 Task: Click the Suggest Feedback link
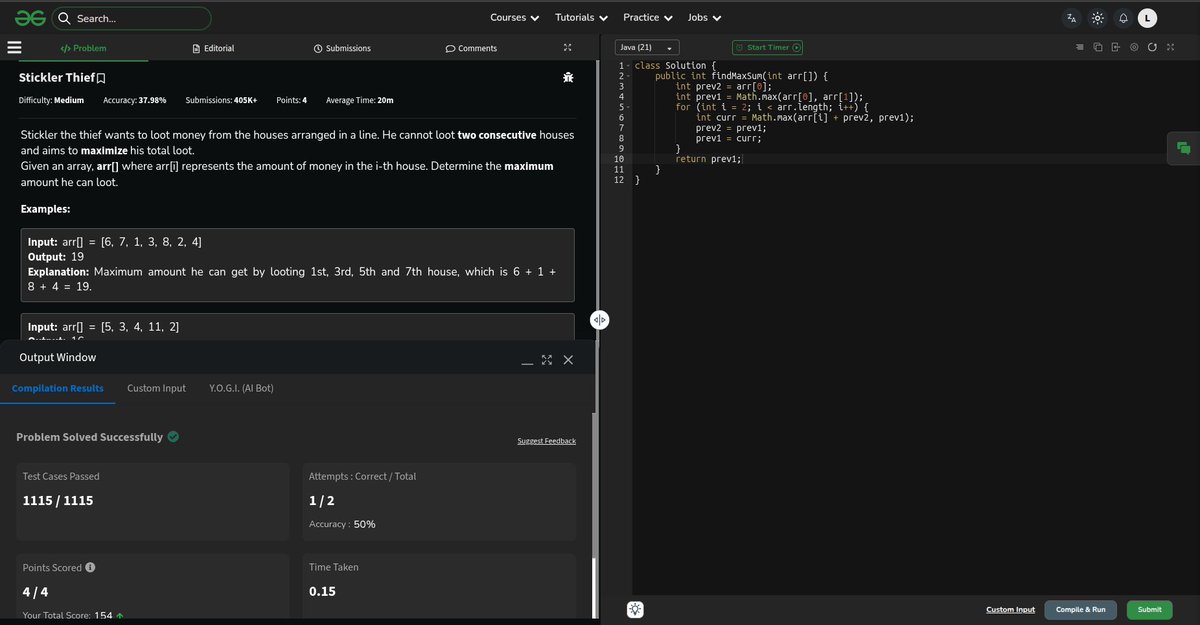point(546,441)
